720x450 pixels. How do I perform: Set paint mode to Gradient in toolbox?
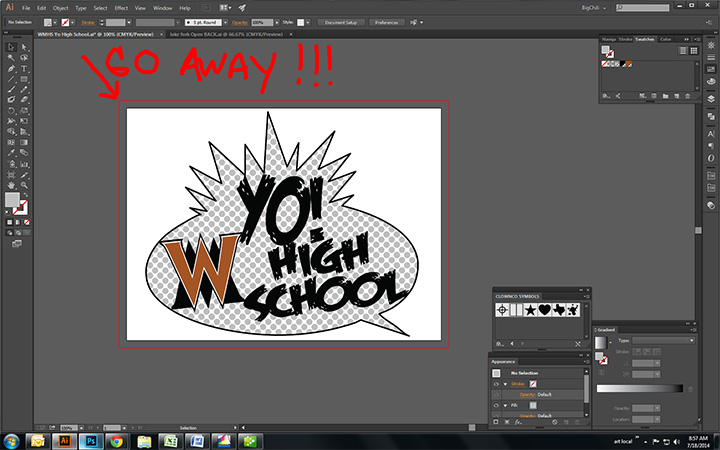[x=18, y=222]
